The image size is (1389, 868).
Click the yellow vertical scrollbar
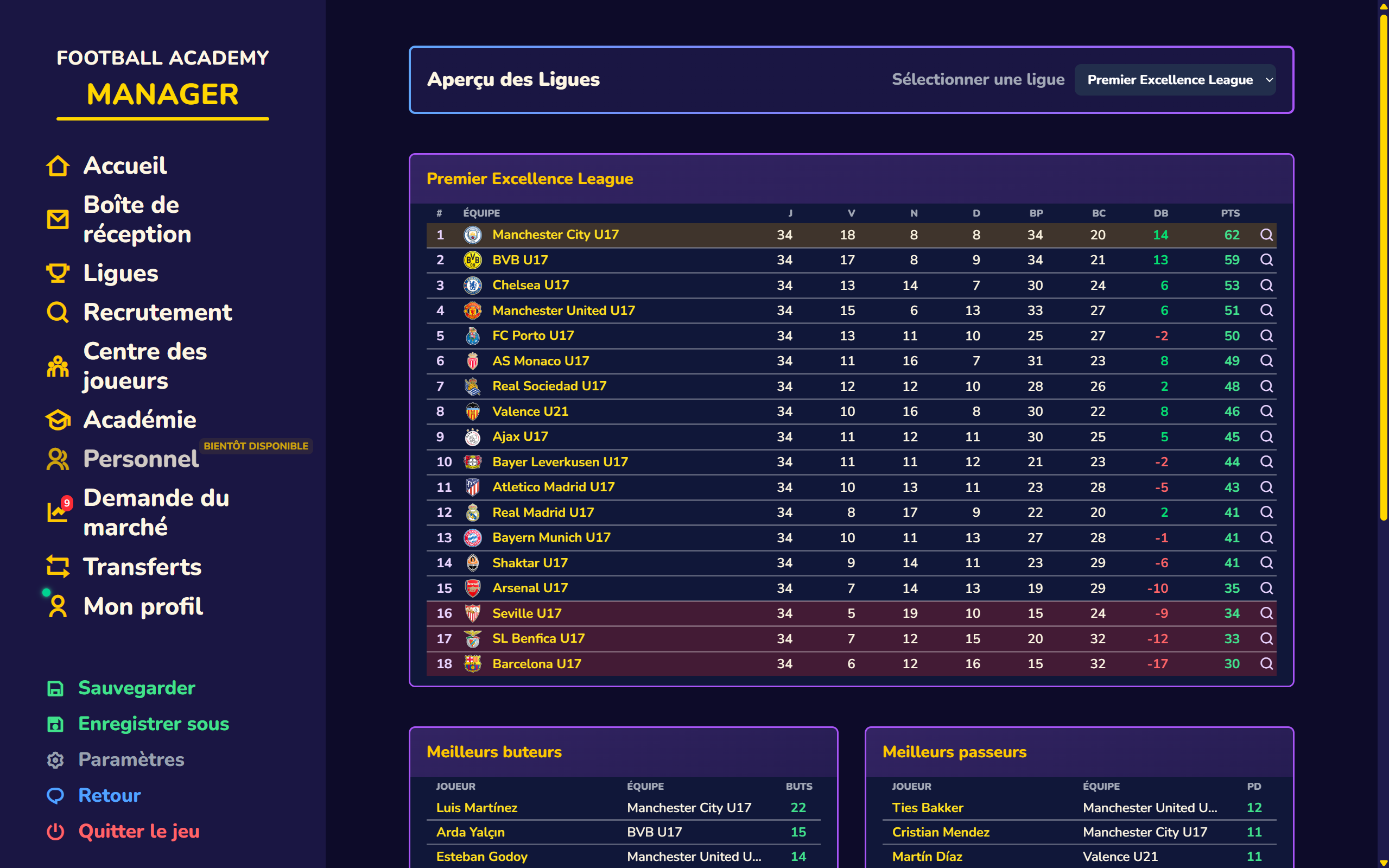tap(1382, 264)
